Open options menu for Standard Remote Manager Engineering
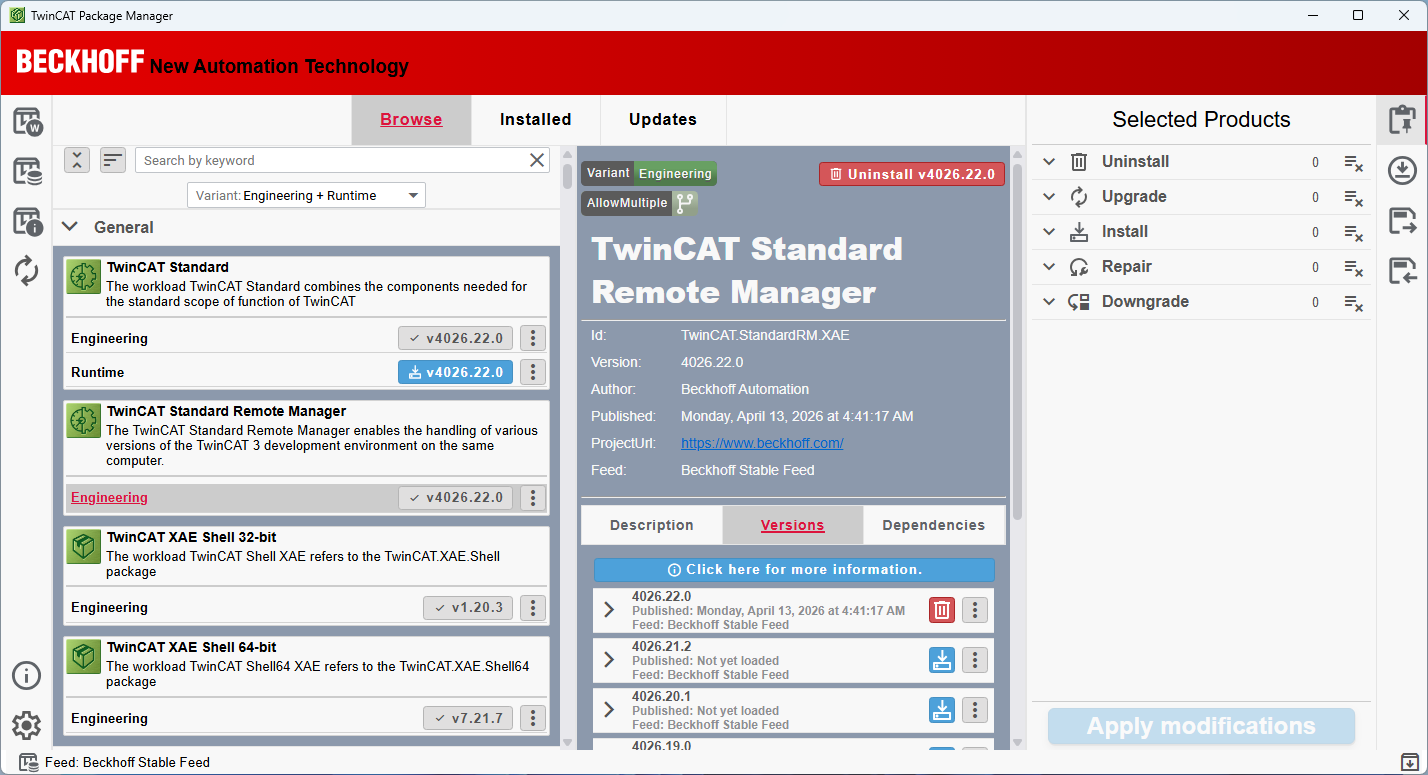 [x=533, y=497]
